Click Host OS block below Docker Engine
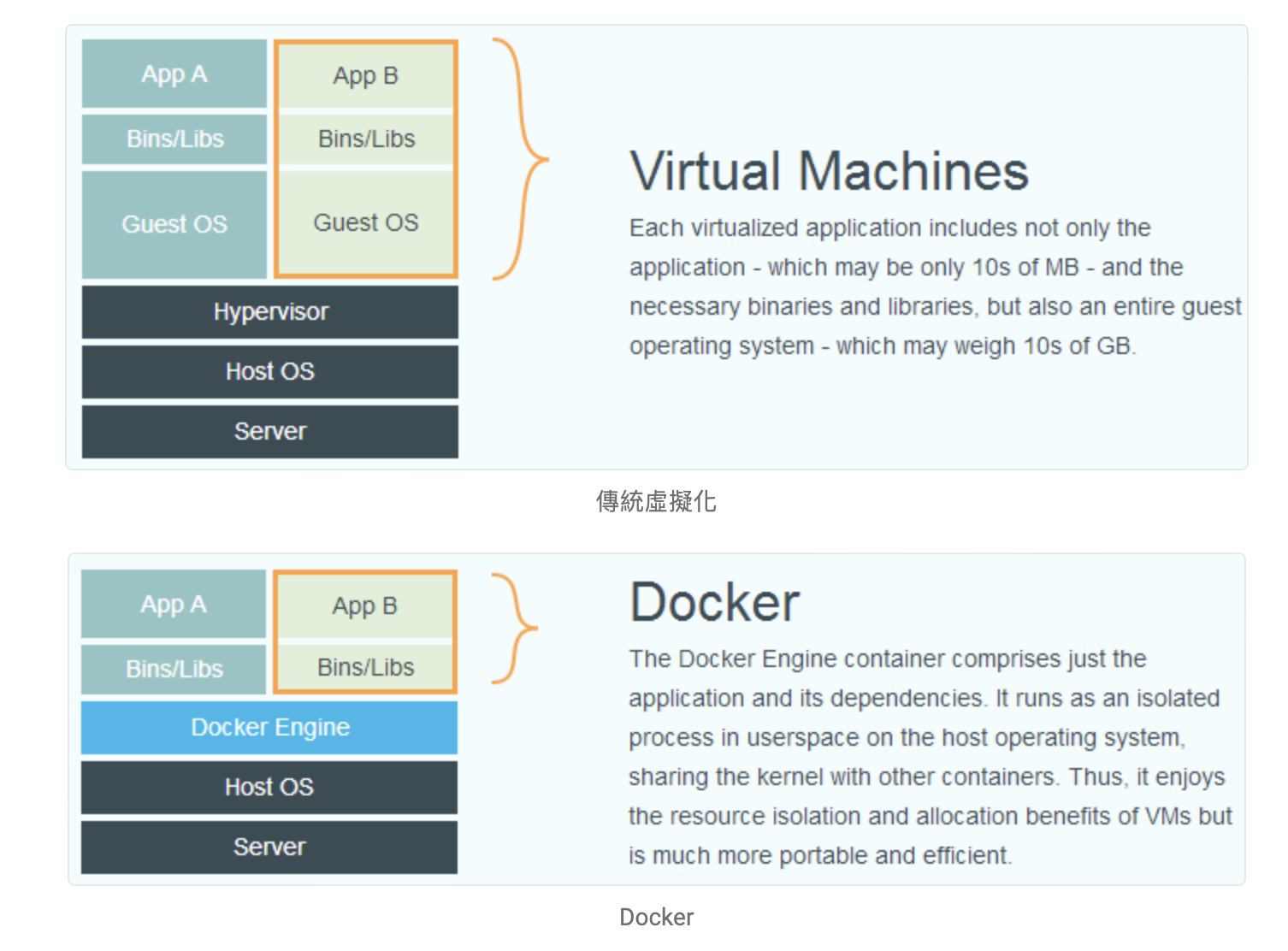 pos(269,788)
